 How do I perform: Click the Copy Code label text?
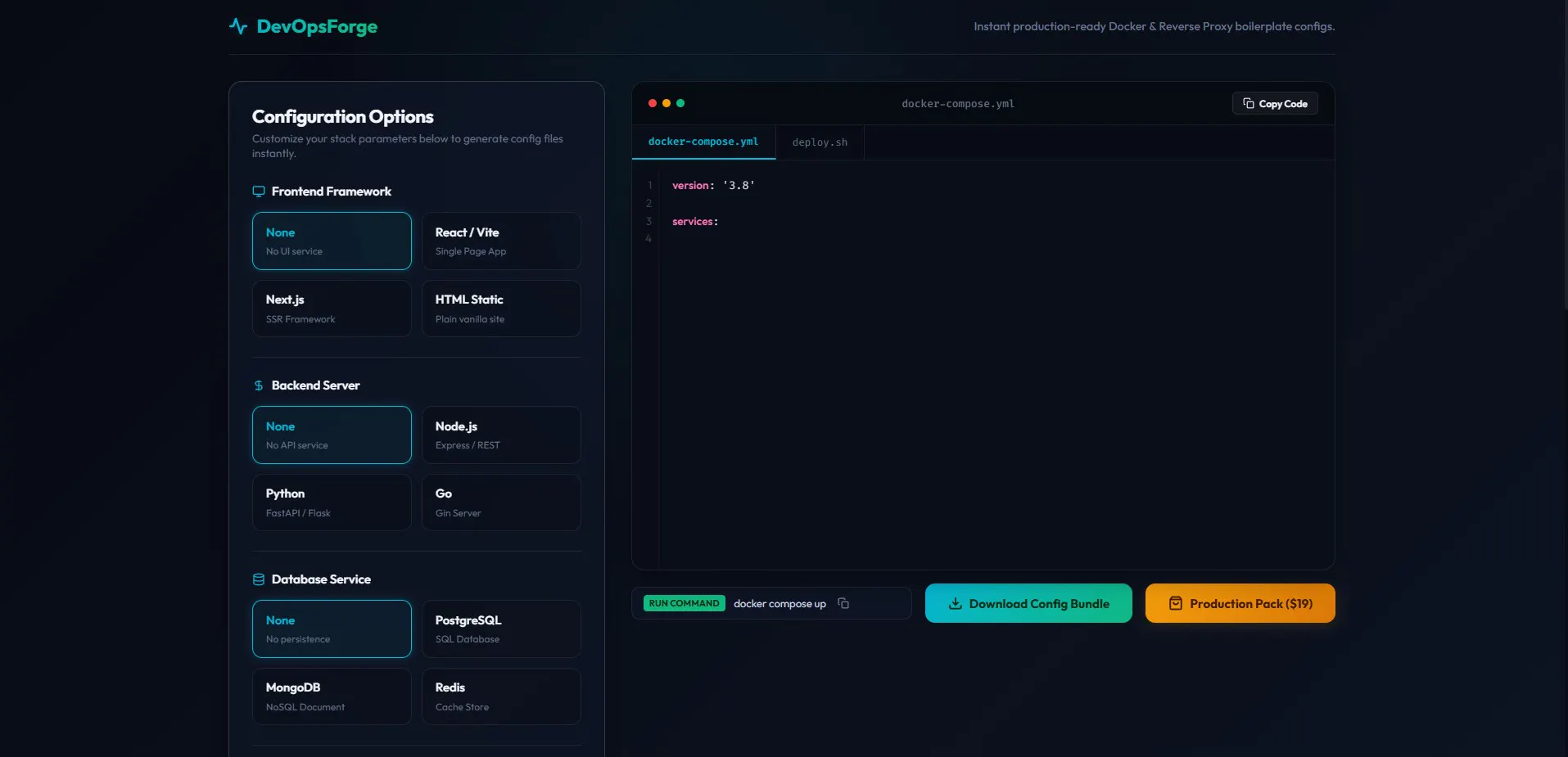tap(1283, 104)
